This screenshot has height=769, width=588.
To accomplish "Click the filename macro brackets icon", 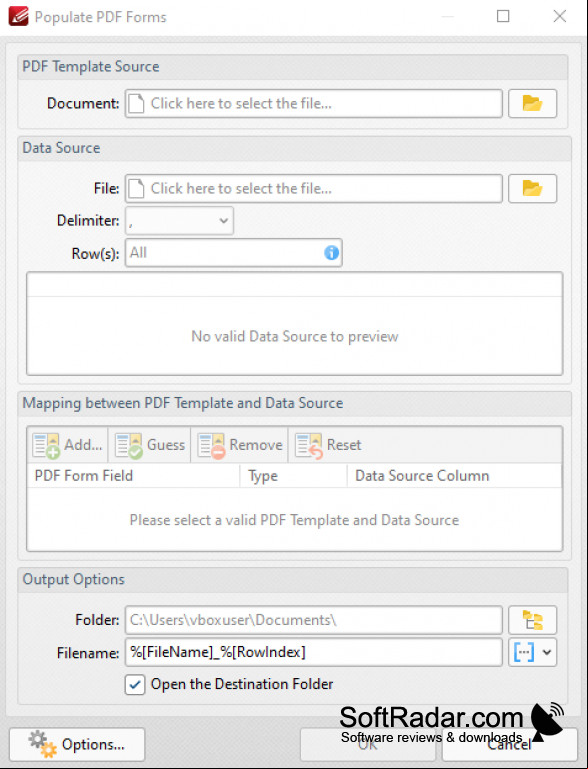I will (523, 652).
